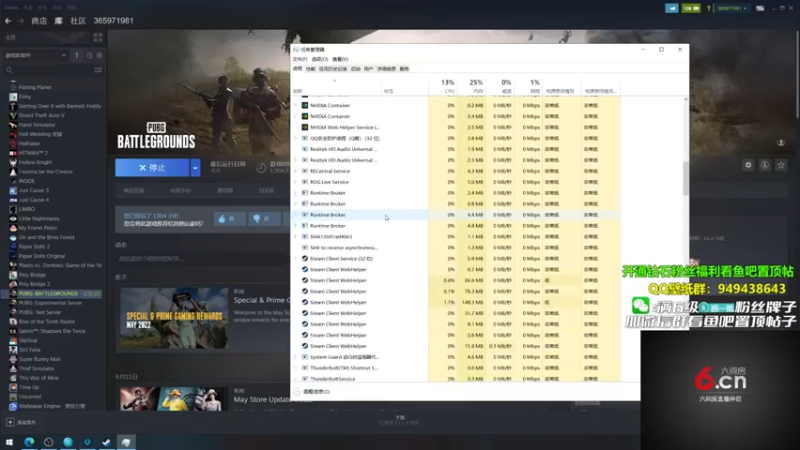Click Steam library search input field
Screen dimensions: 800x450
52,70
